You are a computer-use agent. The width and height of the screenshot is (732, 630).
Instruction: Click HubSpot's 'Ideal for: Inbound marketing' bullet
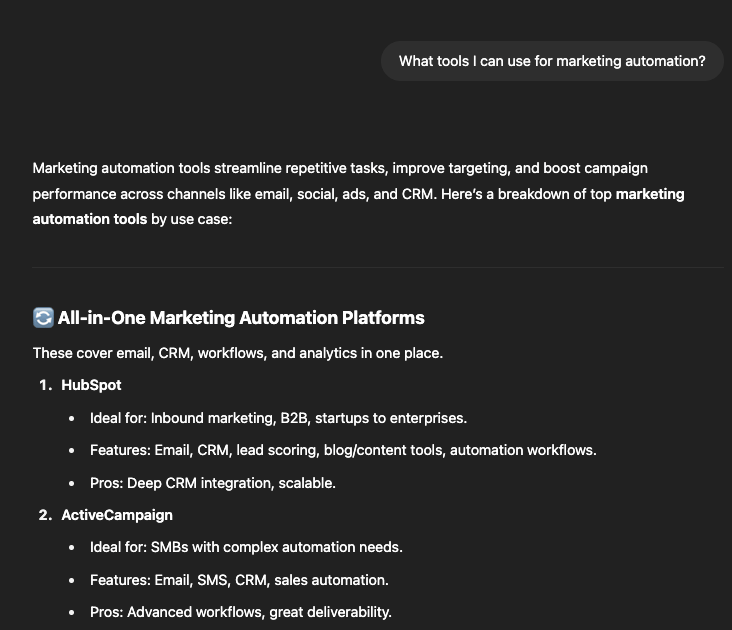[x=278, y=418]
